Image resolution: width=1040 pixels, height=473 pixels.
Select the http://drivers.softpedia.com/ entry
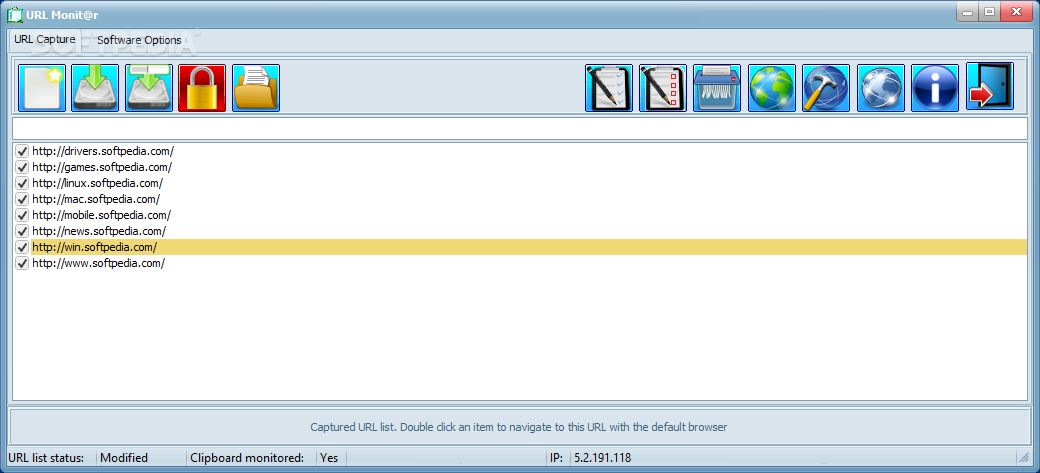pos(103,151)
